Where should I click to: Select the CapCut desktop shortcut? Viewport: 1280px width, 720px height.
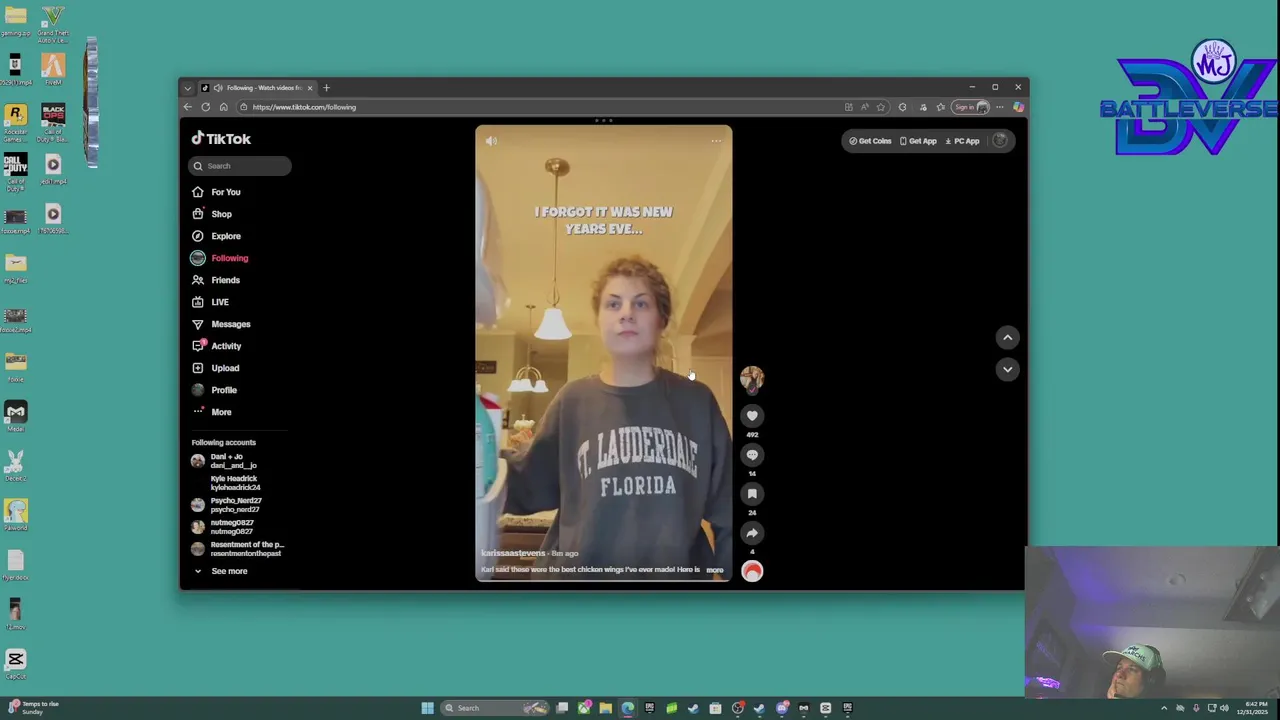point(15,663)
